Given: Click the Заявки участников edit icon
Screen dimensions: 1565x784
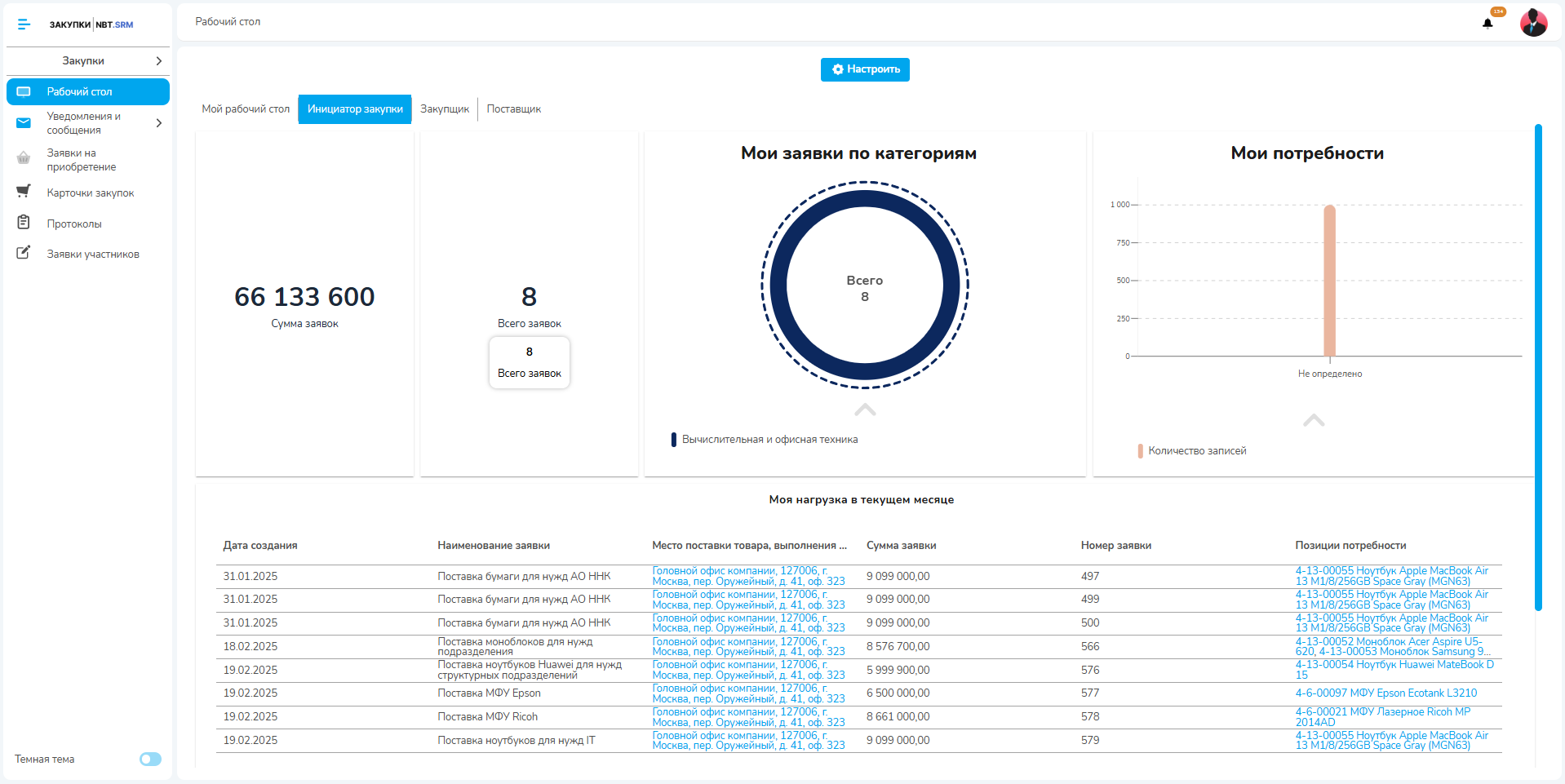Looking at the screenshot, I should pyautogui.click(x=24, y=253).
